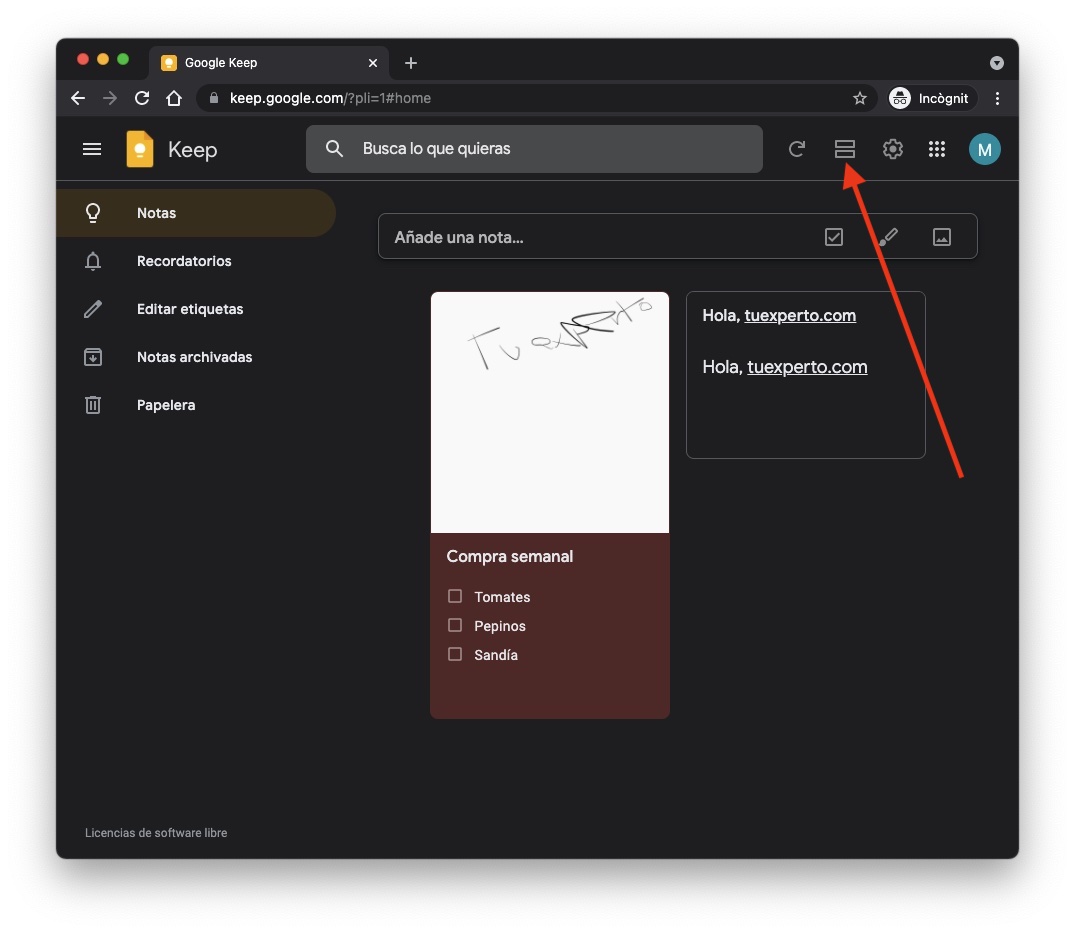Open the Keep settings gear
The image size is (1075, 933).
[892, 149]
